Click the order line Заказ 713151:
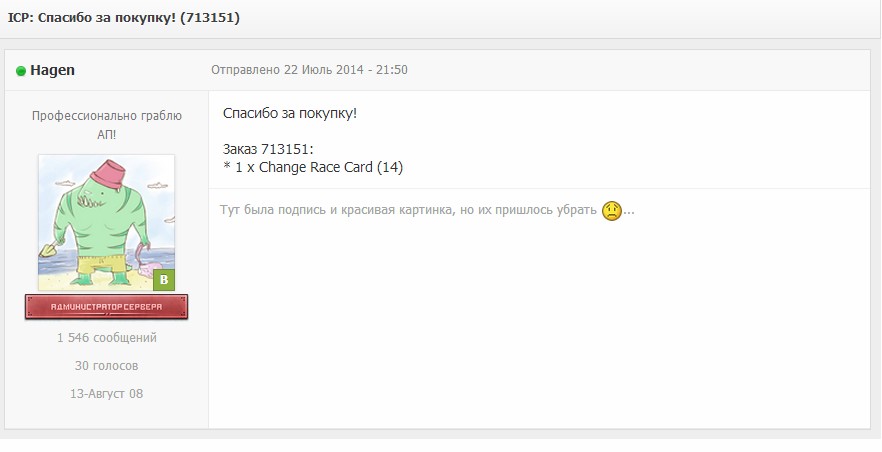Screen dimensions: 882x452 [268, 150]
